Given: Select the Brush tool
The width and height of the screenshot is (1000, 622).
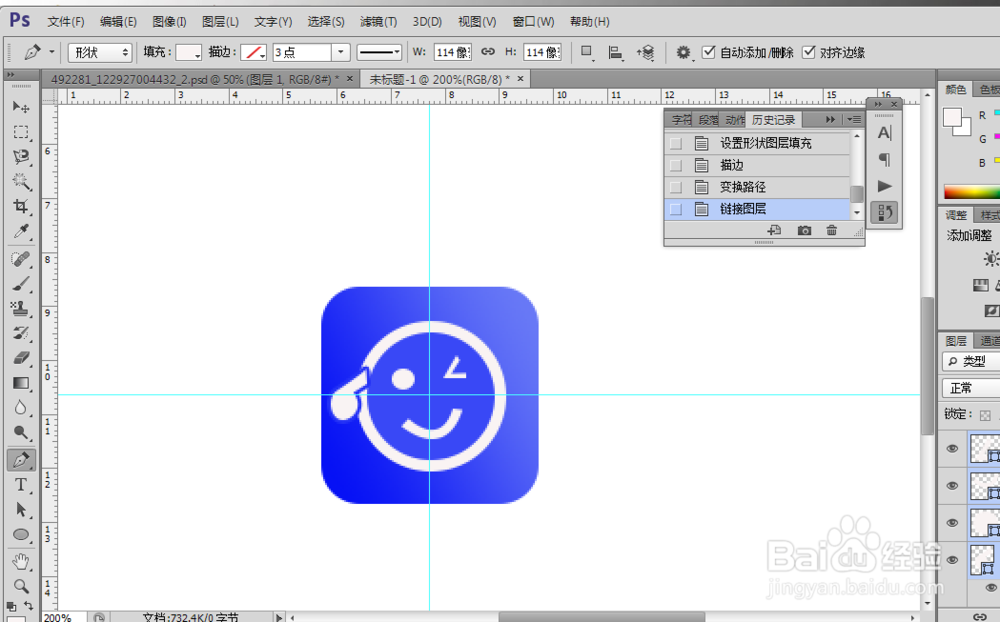Looking at the screenshot, I should click(21, 284).
